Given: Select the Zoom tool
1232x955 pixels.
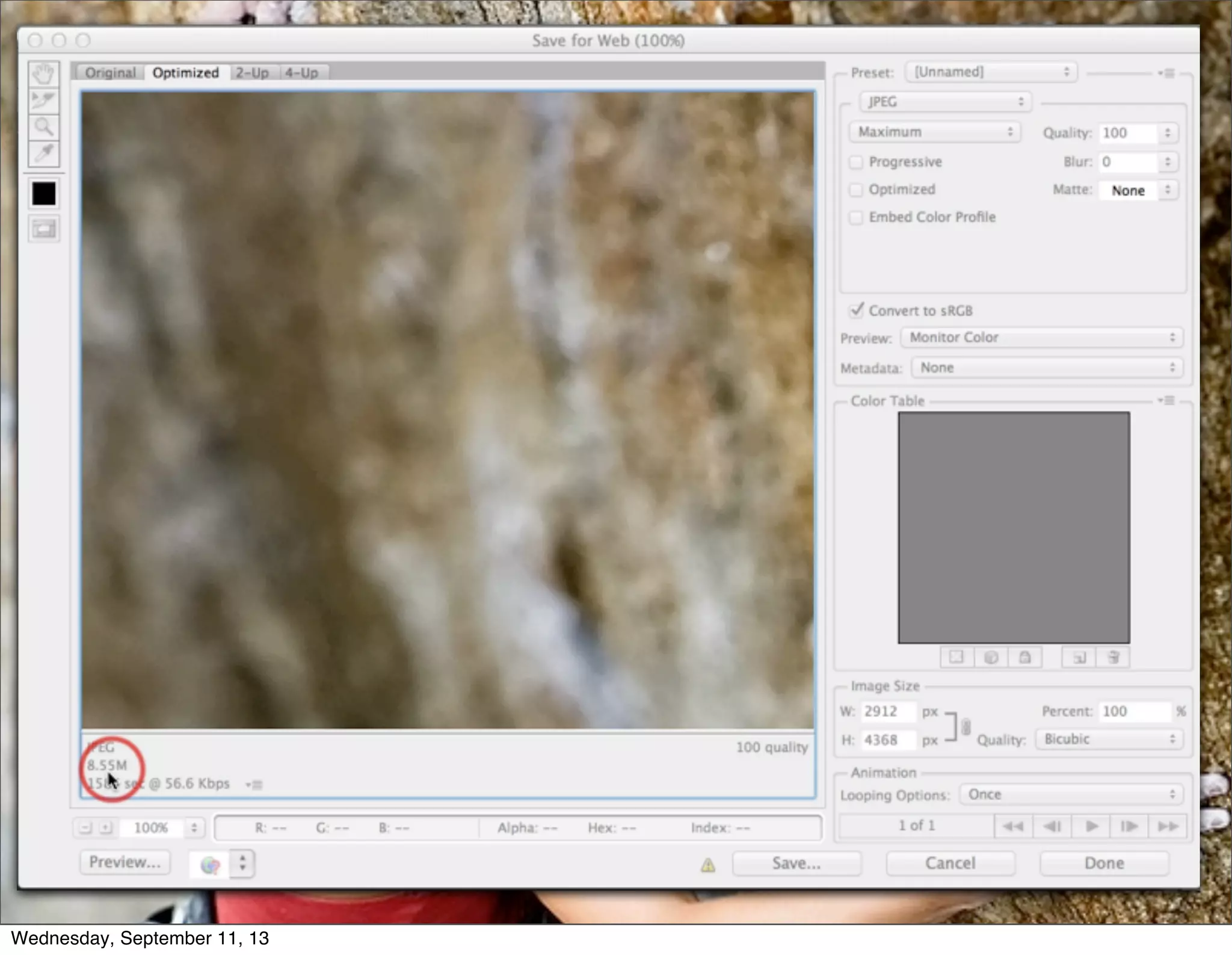Looking at the screenshot, I should tap(43, 127).
